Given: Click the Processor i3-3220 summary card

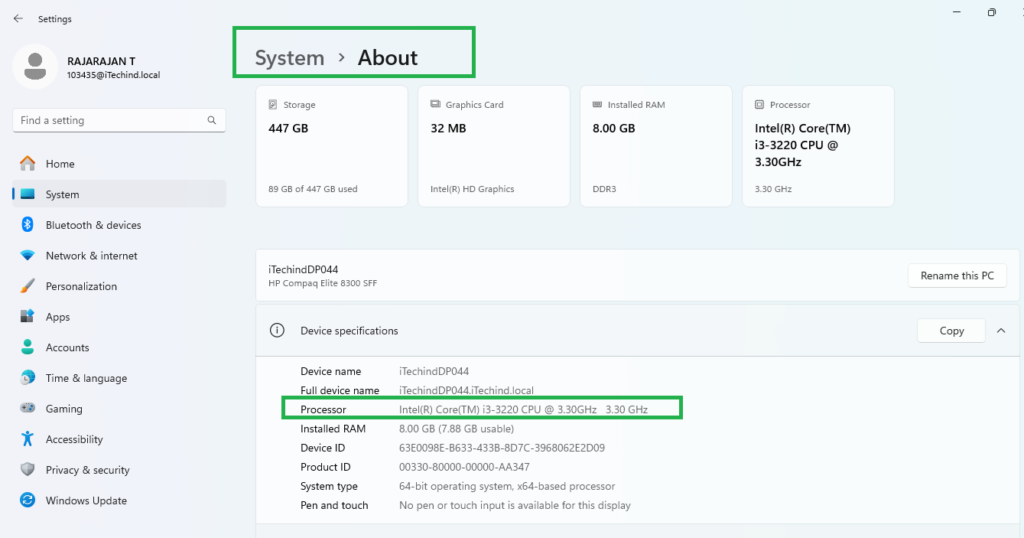Looking at the screenshot, I should [818, 146].
